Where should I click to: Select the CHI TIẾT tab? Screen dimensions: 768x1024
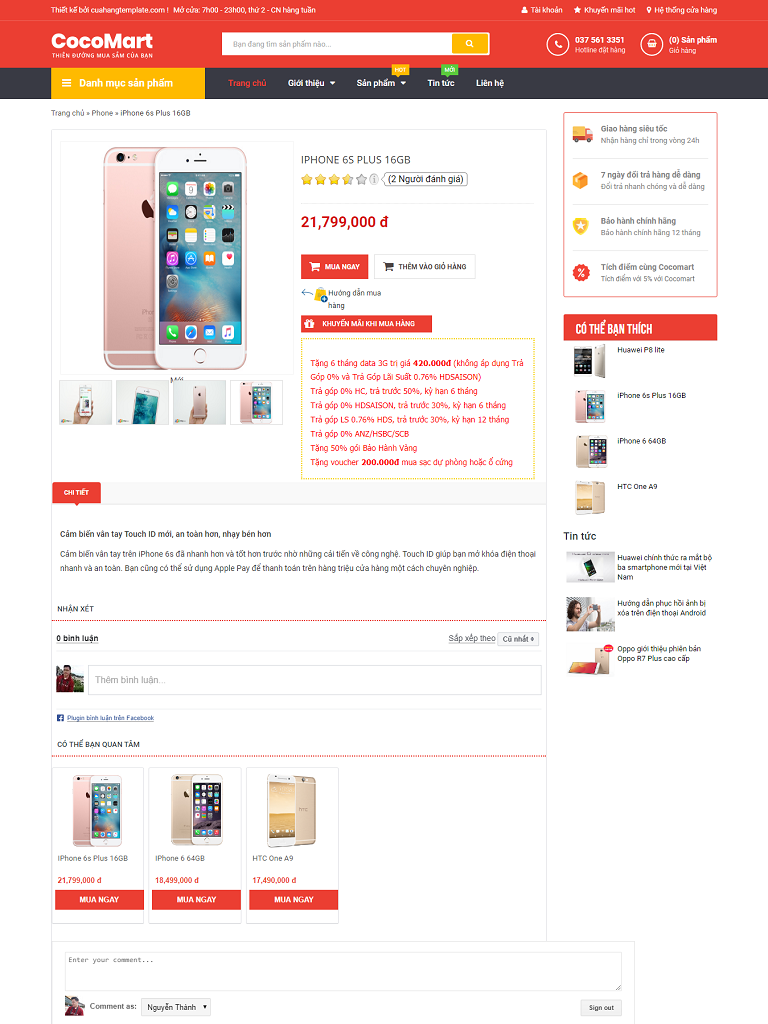click(x=76, y=492)
